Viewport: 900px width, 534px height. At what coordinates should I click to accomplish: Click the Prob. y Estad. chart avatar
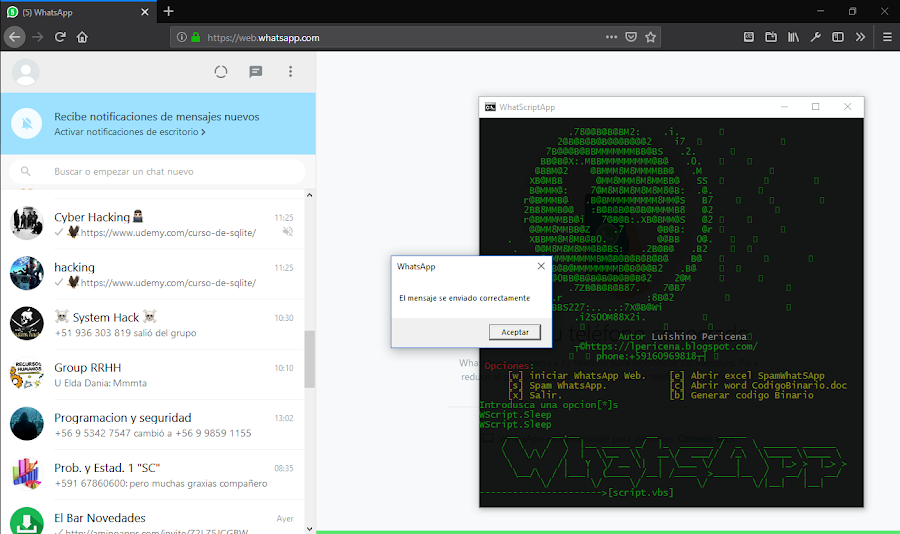(26, 474)
